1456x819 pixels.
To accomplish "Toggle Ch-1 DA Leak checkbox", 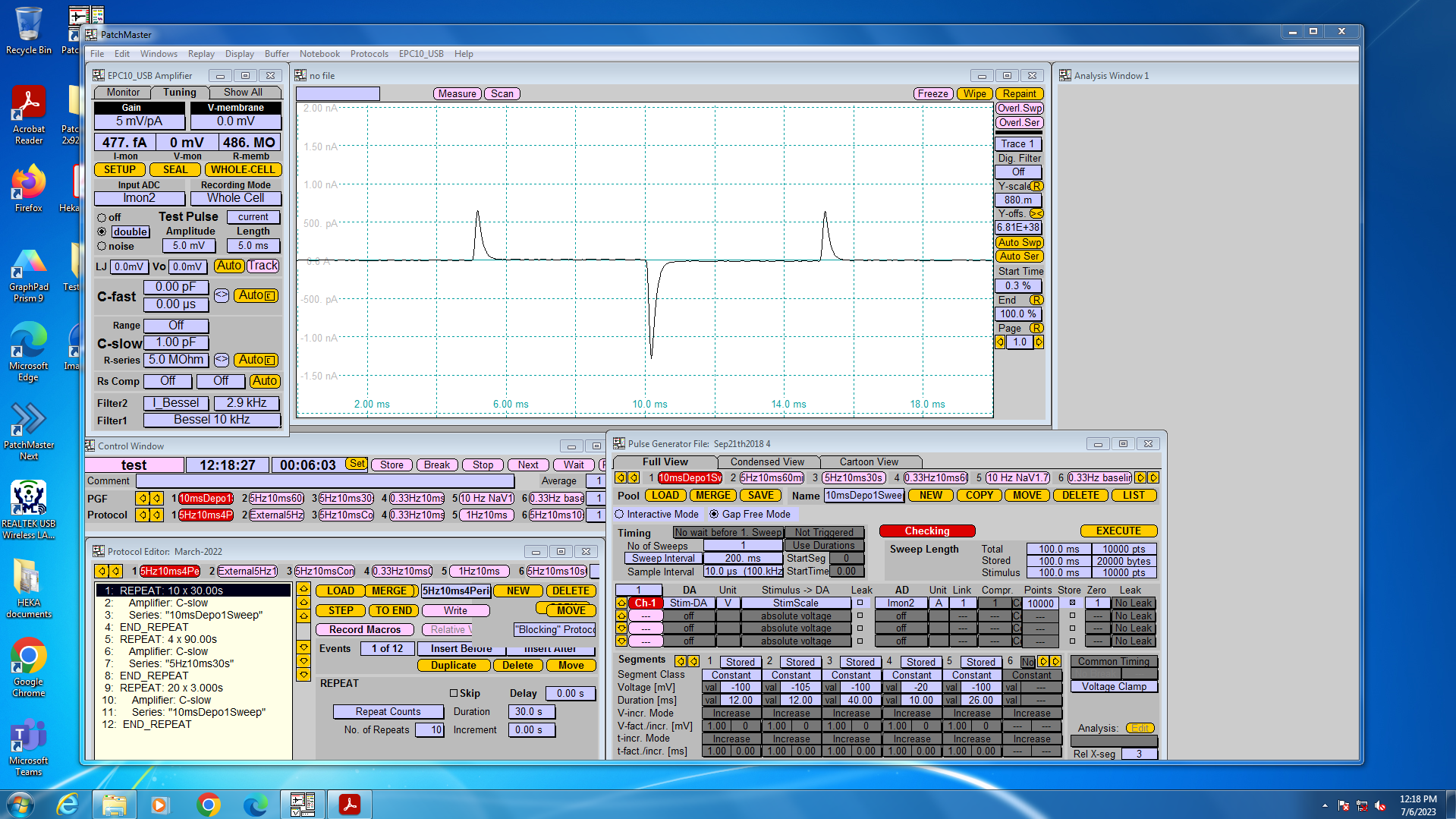I will (x=860, y=603).
